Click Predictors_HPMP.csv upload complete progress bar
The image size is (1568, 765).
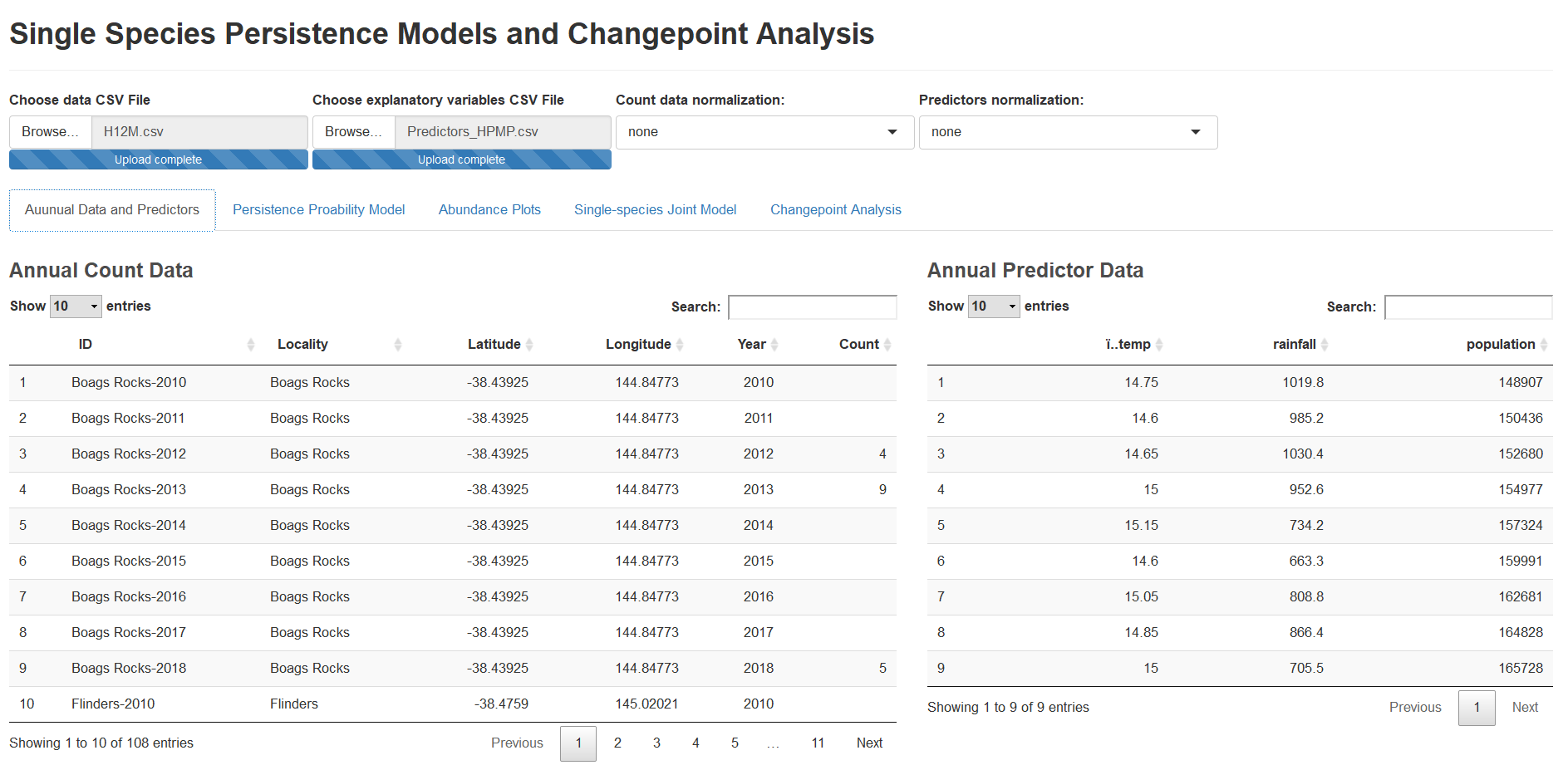coord(462,159)
